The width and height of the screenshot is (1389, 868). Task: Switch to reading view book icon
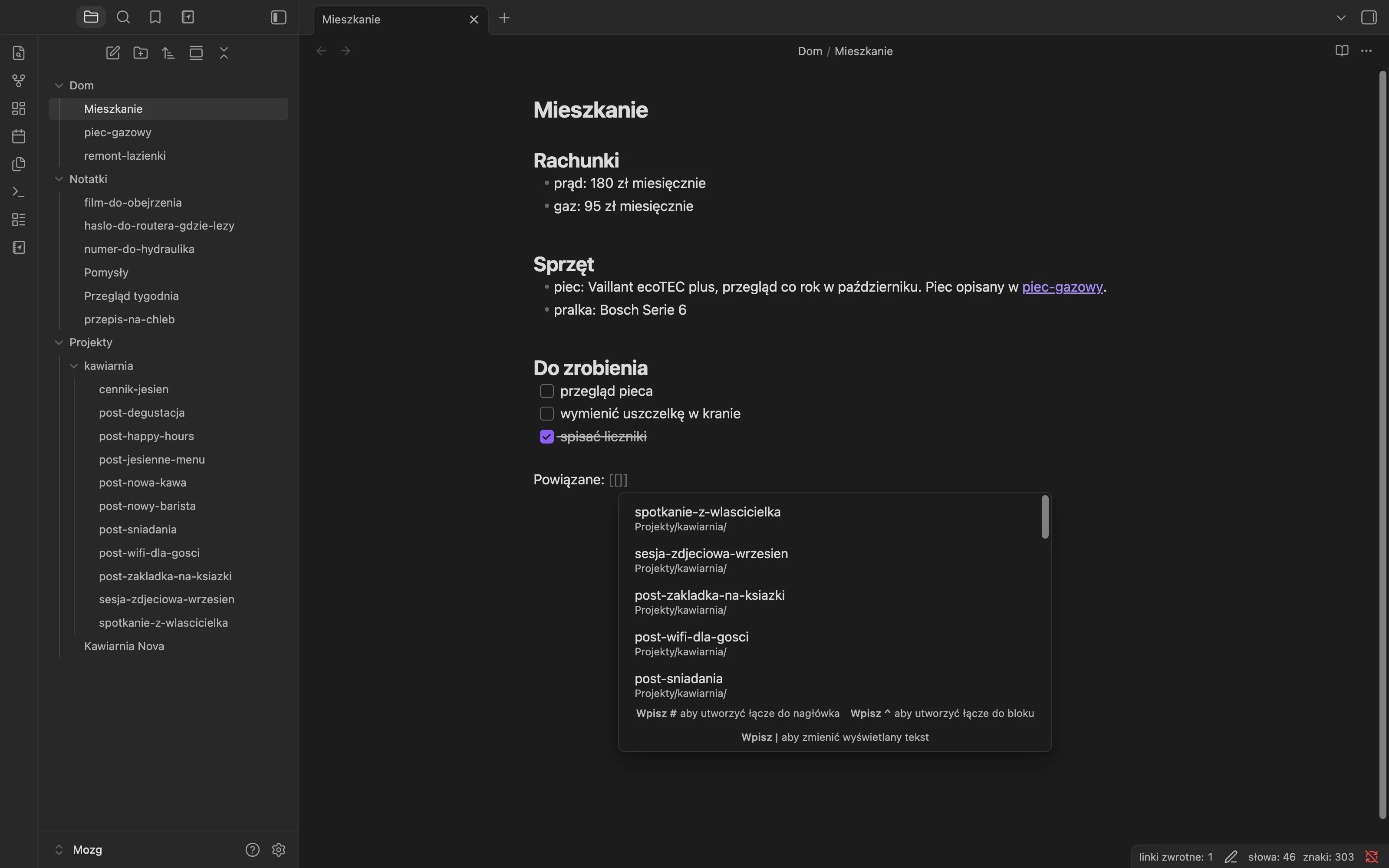pyautogui.click(x=1341, y=50)
